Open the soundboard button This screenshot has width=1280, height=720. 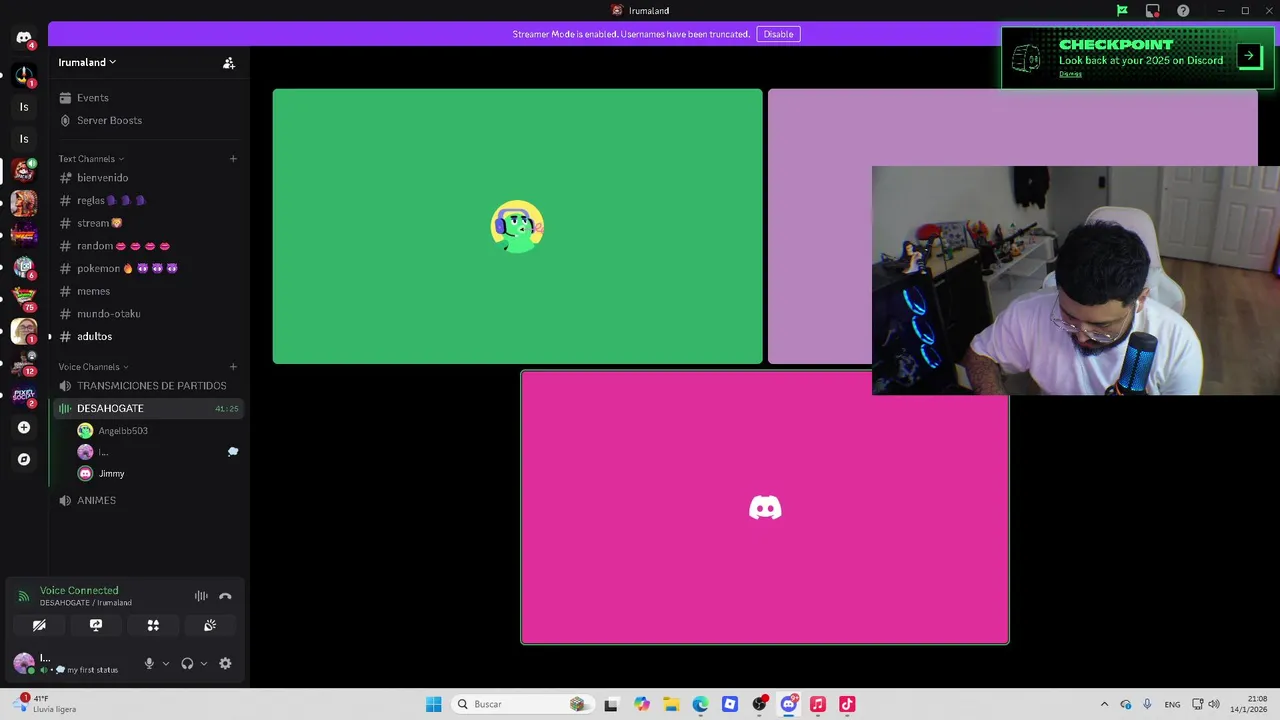pyautogui.click(x=210, y=625)
